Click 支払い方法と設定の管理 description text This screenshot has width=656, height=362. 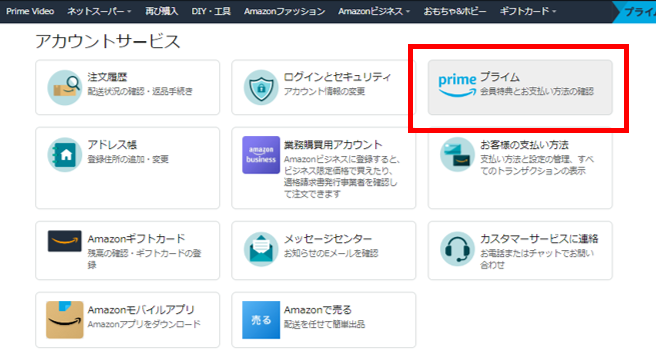(x=537, y=165)
